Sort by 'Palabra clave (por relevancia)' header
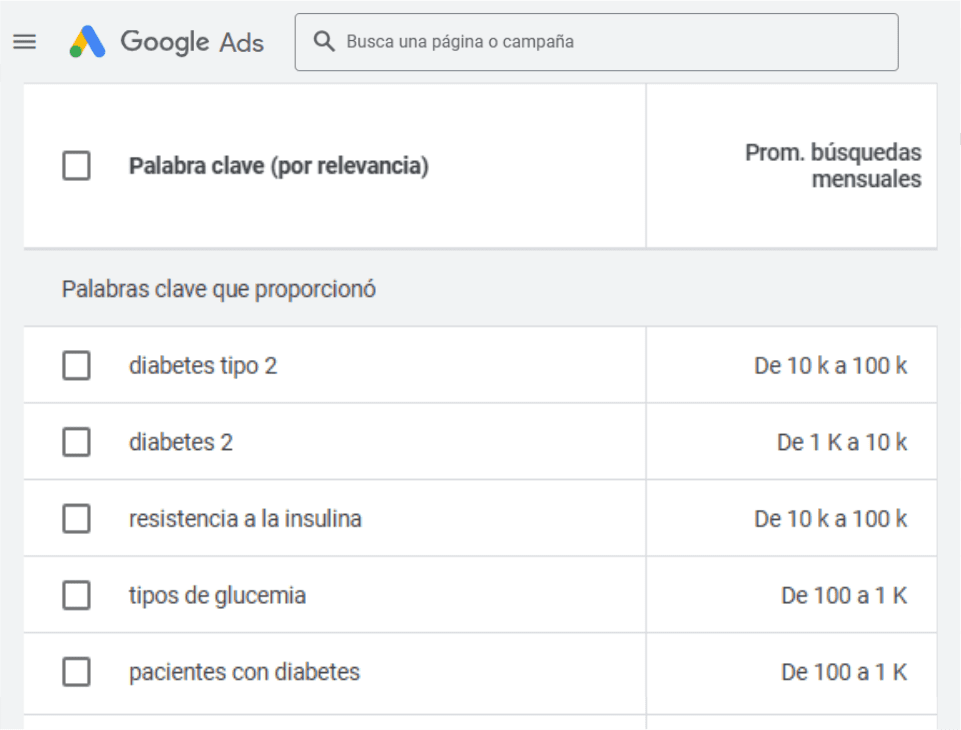 point(278,166)
